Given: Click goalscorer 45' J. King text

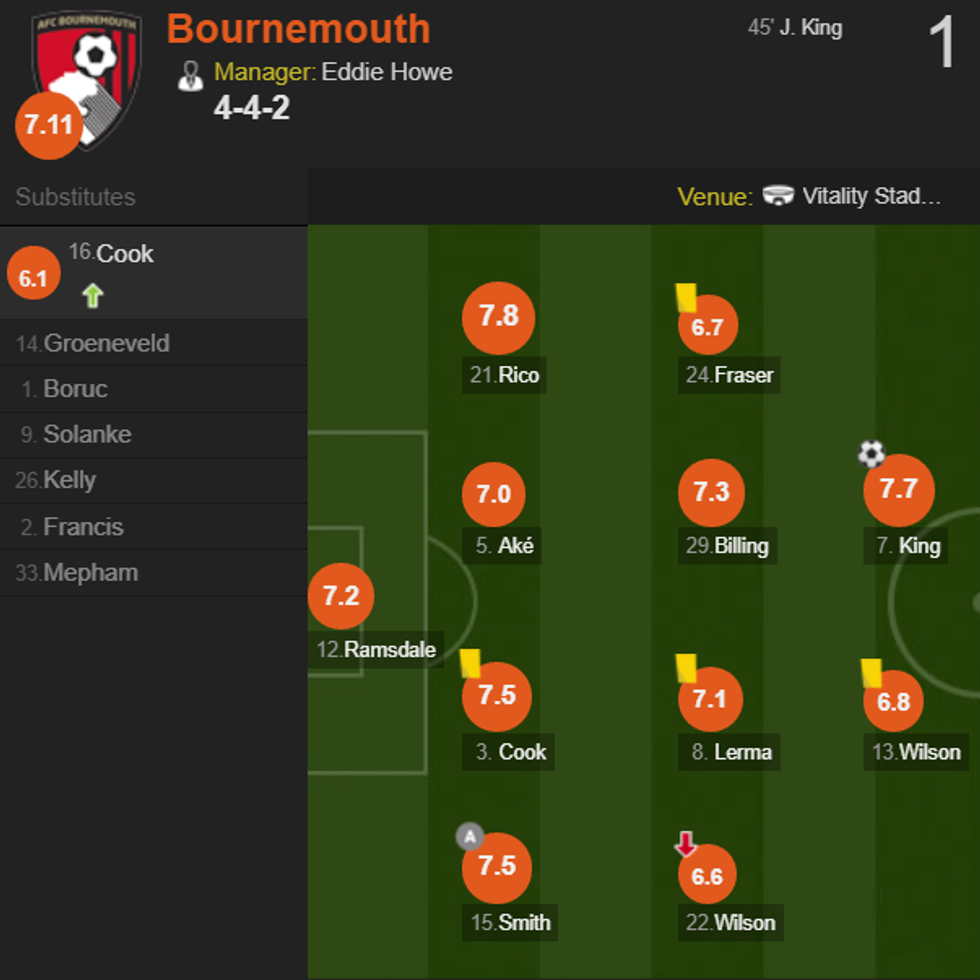Looking at the screenshot, I should pos(795,28).
